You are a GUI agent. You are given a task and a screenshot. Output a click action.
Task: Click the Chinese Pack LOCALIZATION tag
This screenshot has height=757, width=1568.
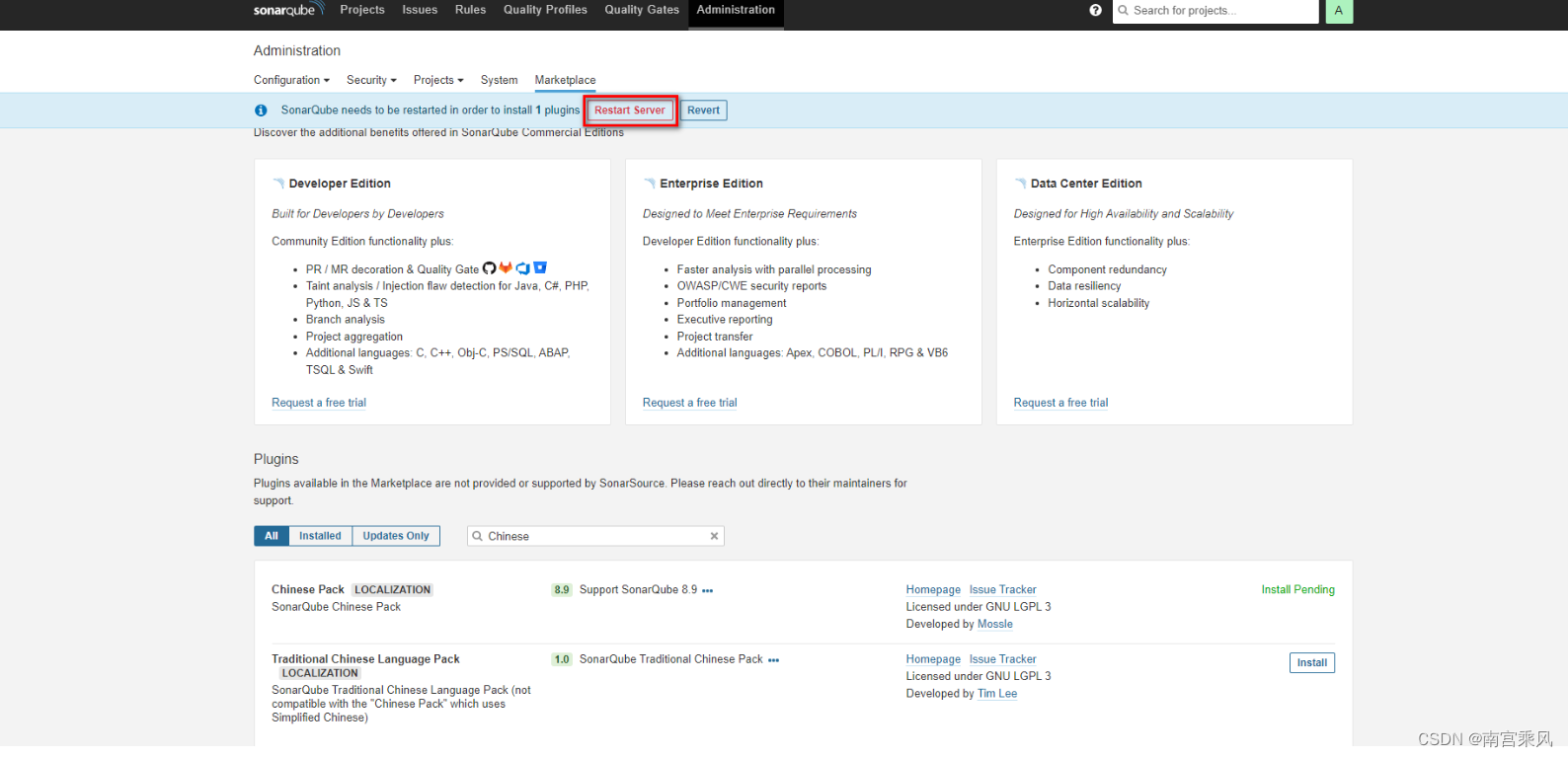392,590
